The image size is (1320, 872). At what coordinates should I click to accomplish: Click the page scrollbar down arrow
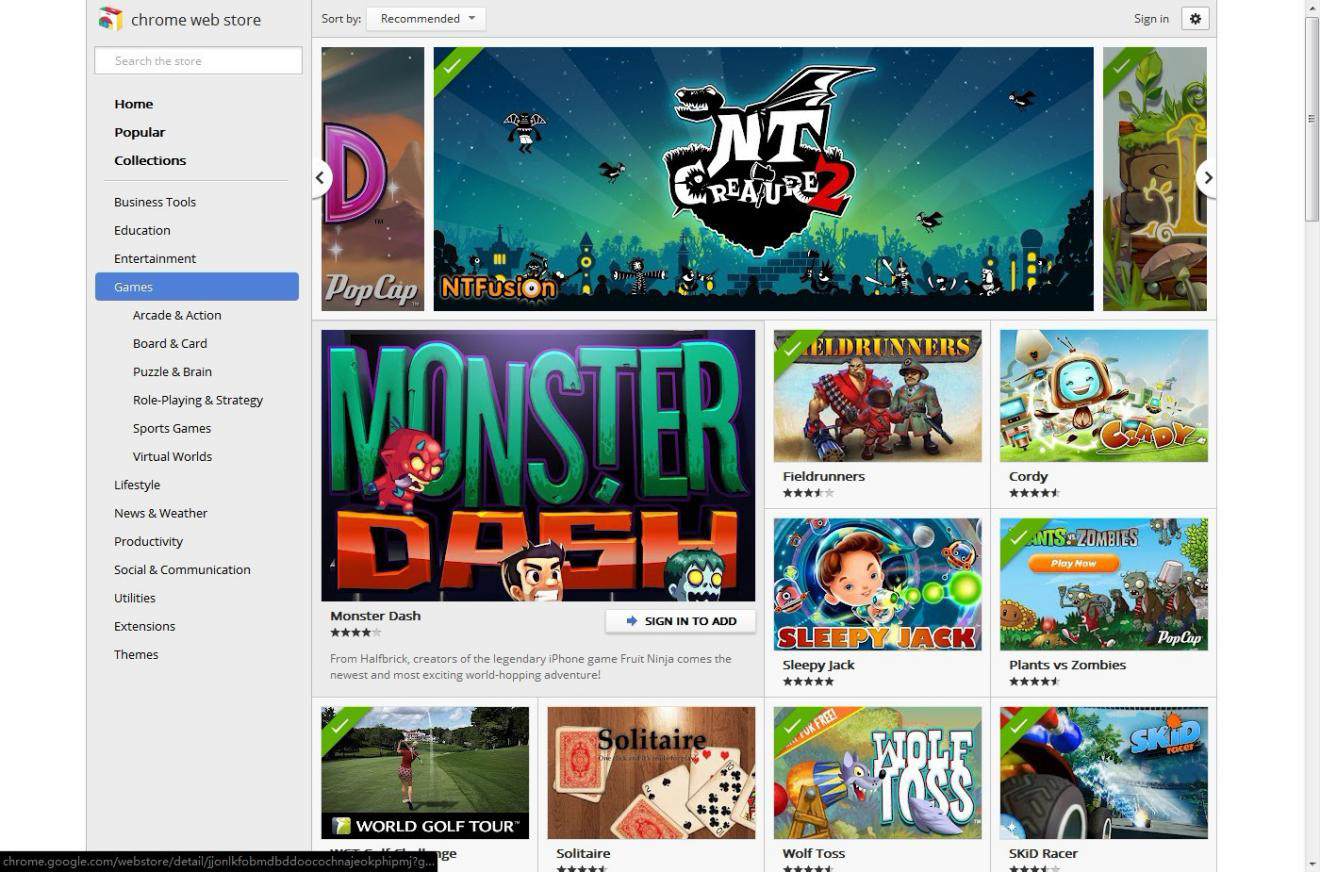(x=1312, y=863)
